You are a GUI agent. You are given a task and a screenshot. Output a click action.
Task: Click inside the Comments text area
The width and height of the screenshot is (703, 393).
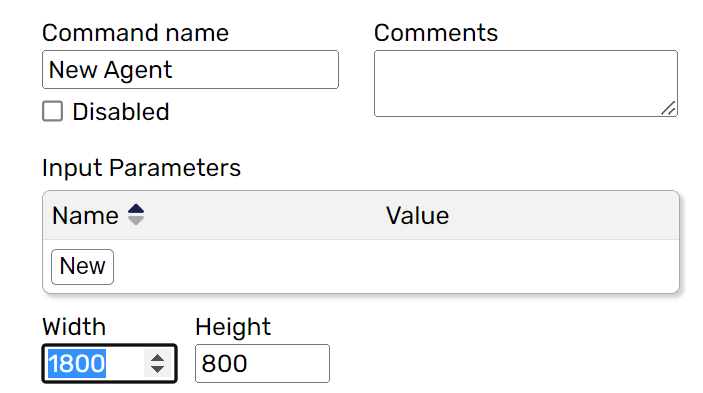pyautogui.click(x=526, y=83)
